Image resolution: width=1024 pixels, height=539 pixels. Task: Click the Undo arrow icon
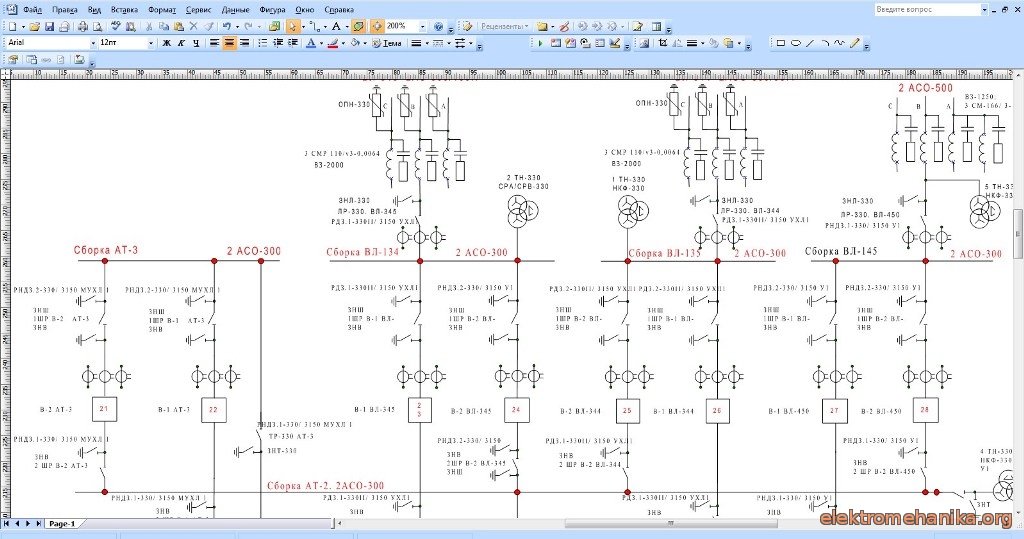227,26
